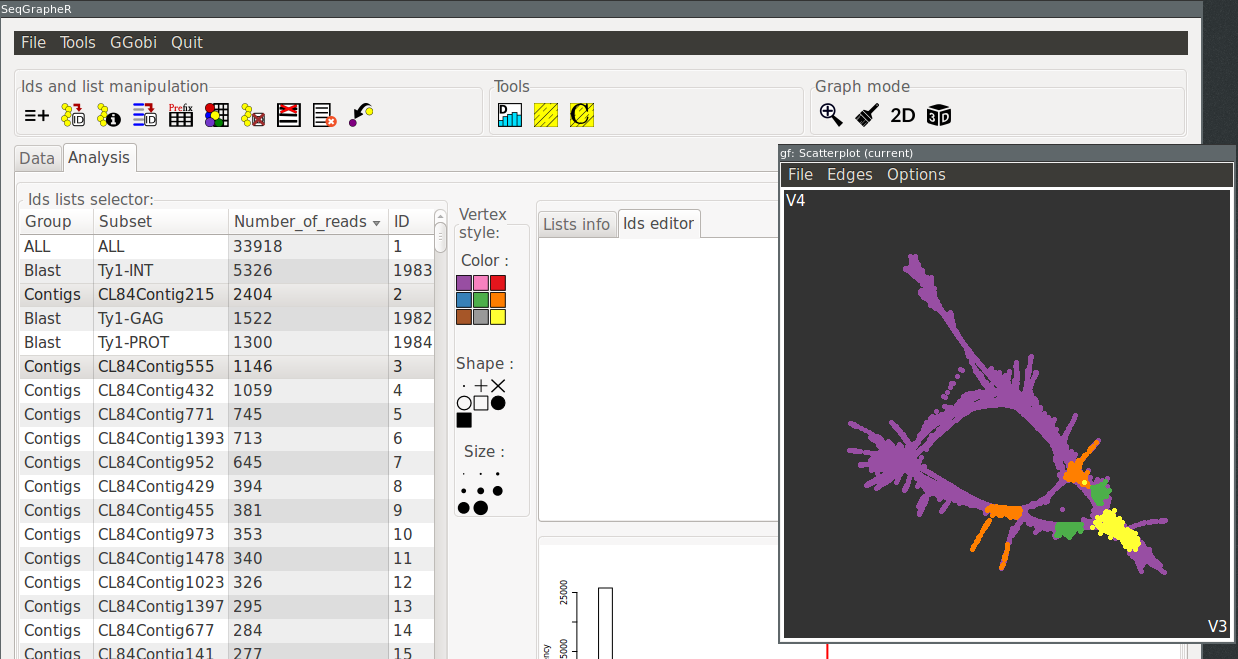Click the Prefix table icon
1238x659 pixels.
pos(180,116)
